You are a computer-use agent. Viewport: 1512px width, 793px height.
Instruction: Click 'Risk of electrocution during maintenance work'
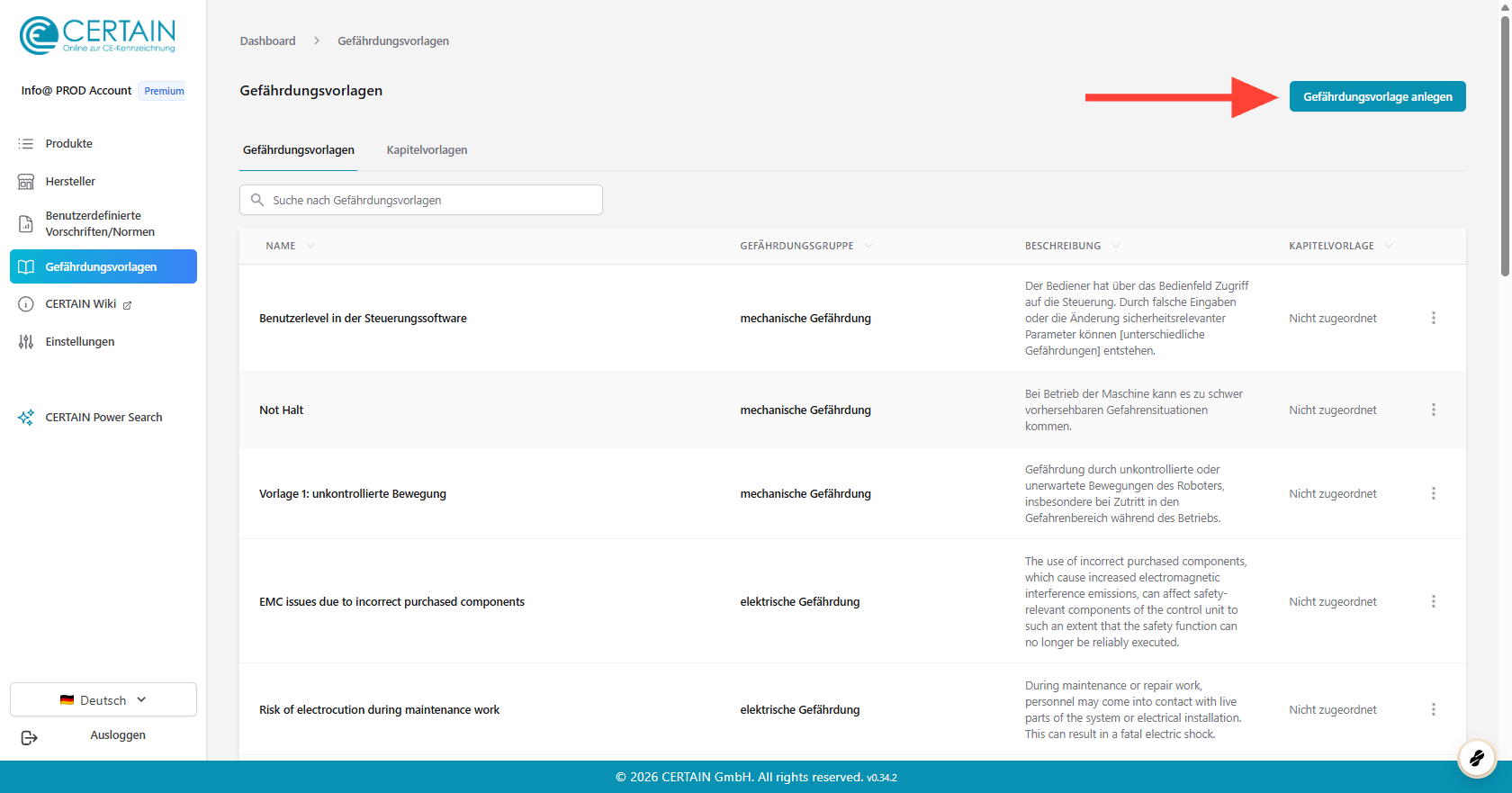[379, 710]
